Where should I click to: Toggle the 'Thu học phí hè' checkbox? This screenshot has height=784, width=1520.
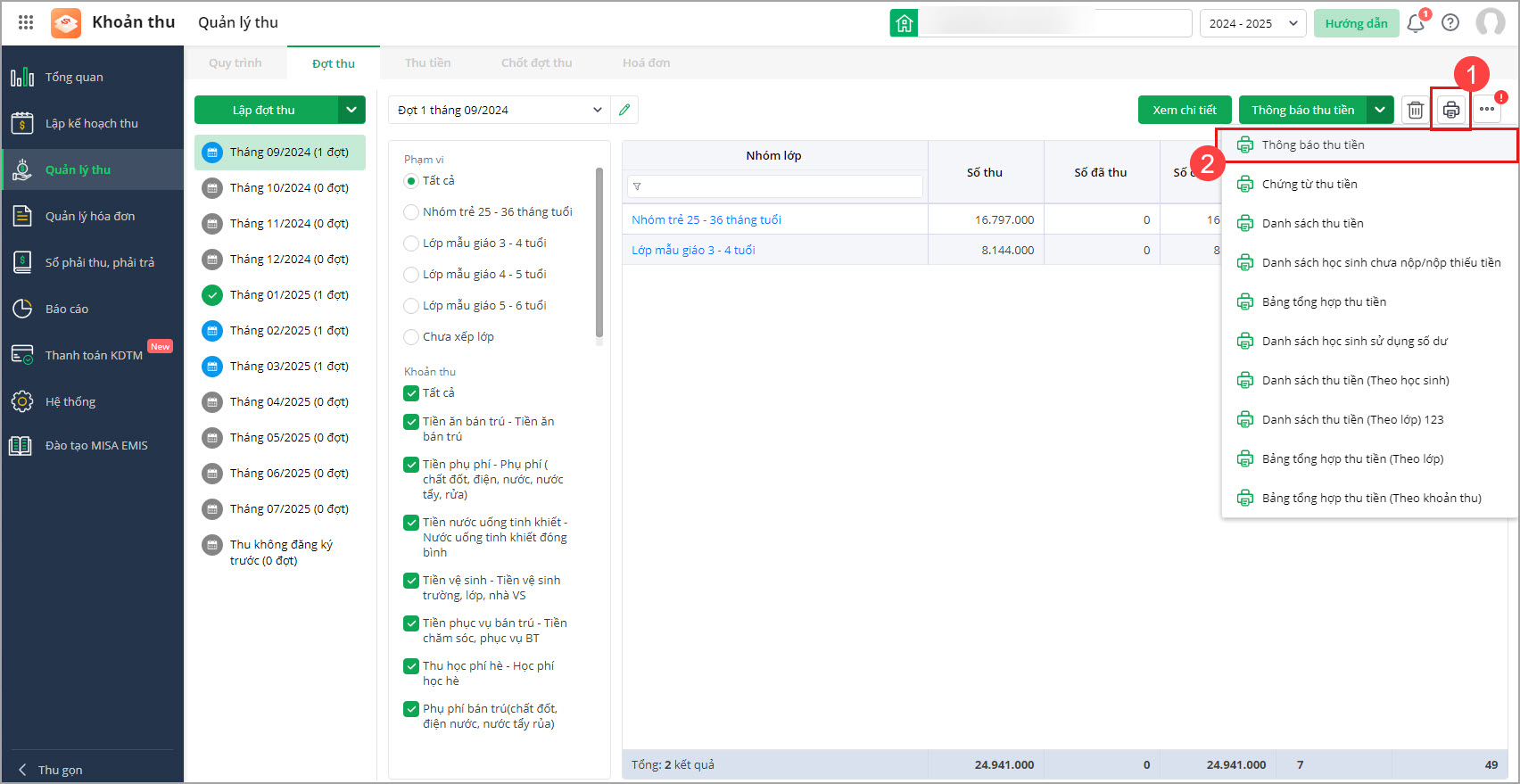411,666
